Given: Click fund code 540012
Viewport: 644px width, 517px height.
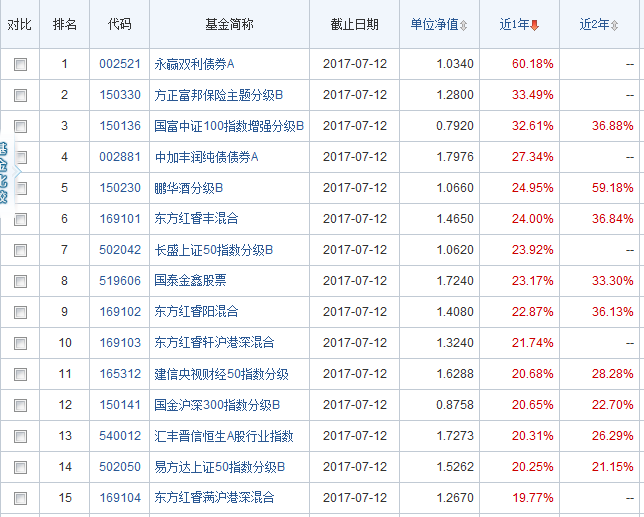Looking at the screenshot, I should pyautogui.click(x=120, y=436).
